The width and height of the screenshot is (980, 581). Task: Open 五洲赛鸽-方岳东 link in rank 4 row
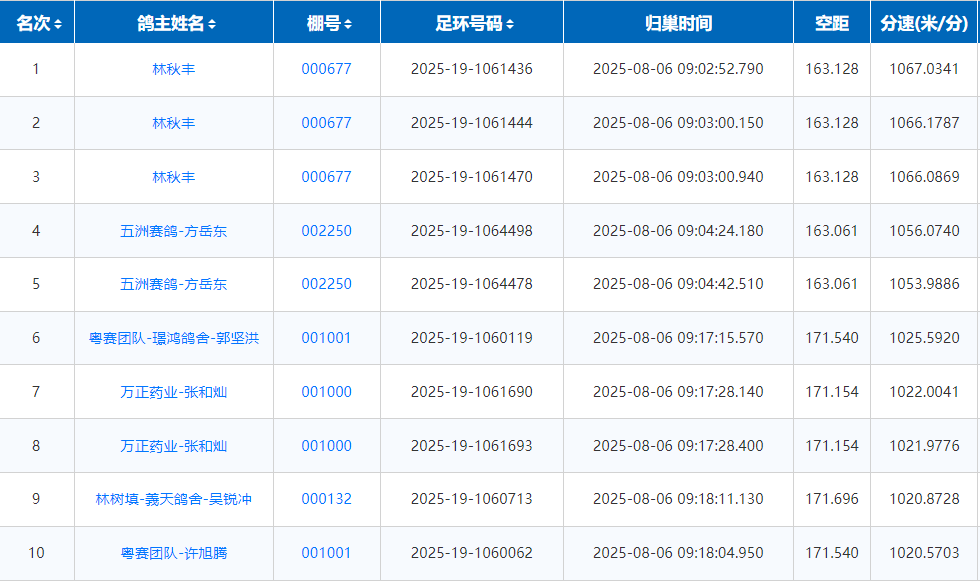tap(174, 231)
